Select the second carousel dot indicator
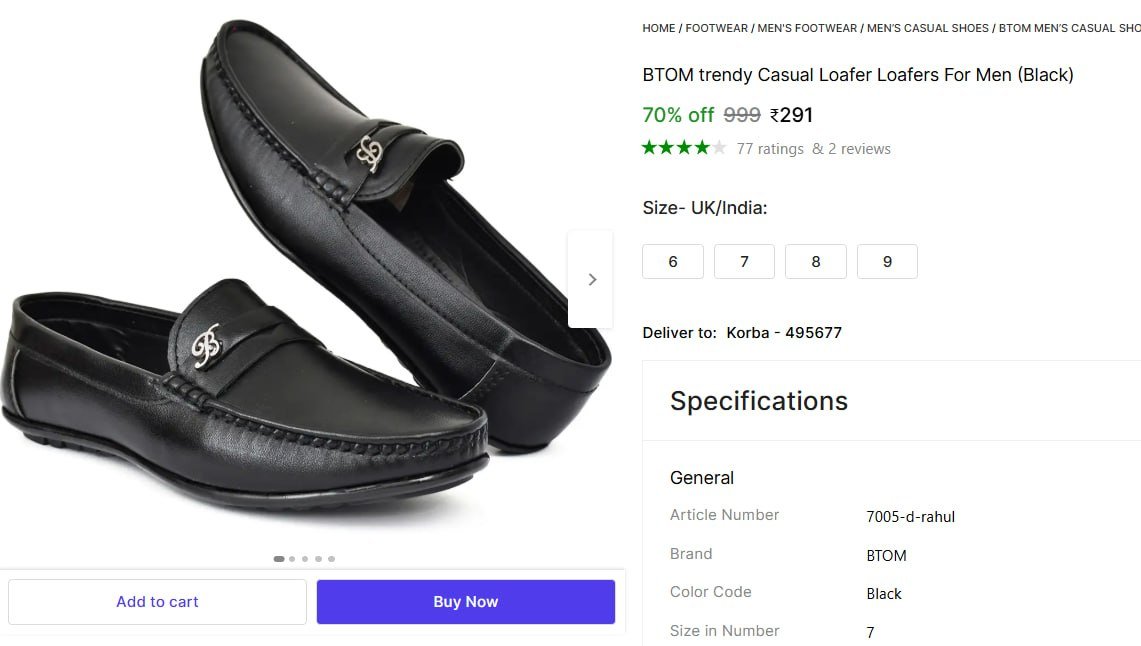 (x=291, y=559)
